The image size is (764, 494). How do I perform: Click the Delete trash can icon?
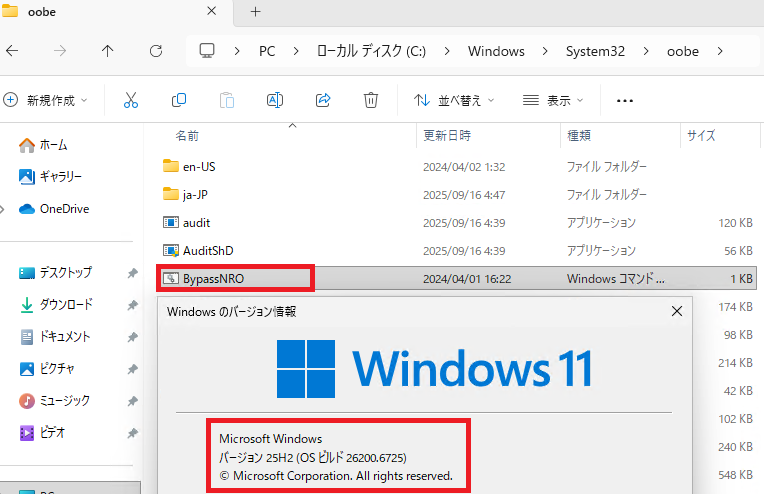coord(371,100)
